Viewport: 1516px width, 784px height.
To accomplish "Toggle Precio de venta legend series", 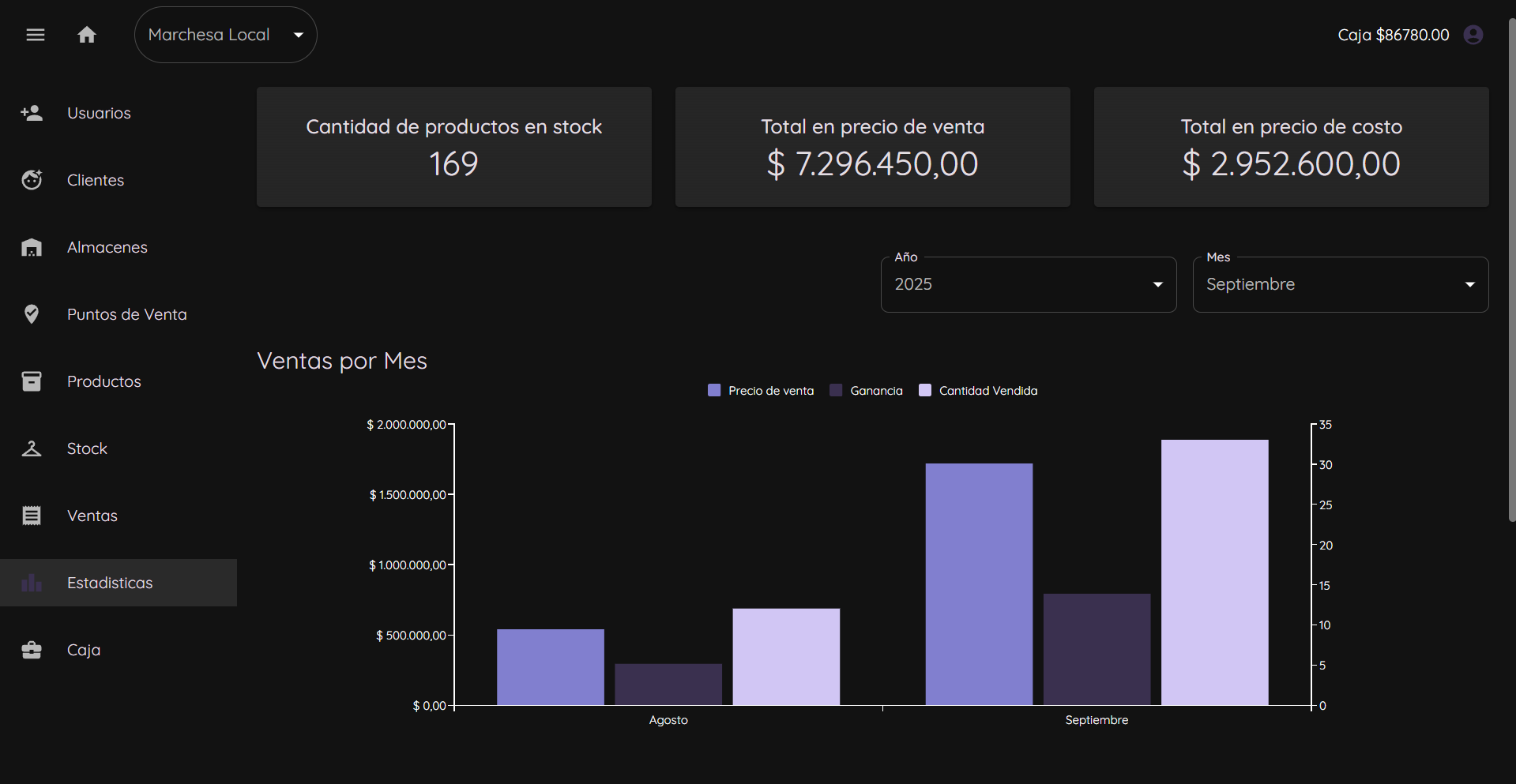I will [x=761, y=391].
